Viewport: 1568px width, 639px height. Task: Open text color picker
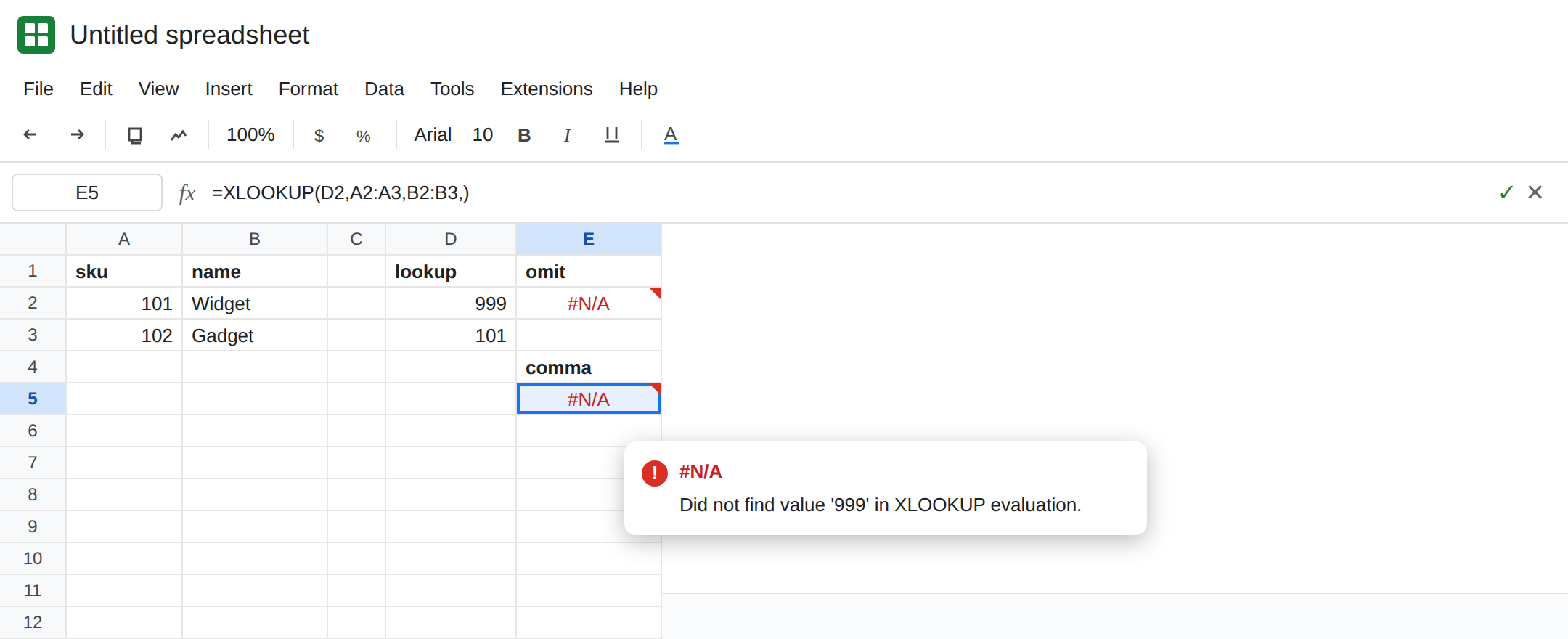tap(671, 135)
